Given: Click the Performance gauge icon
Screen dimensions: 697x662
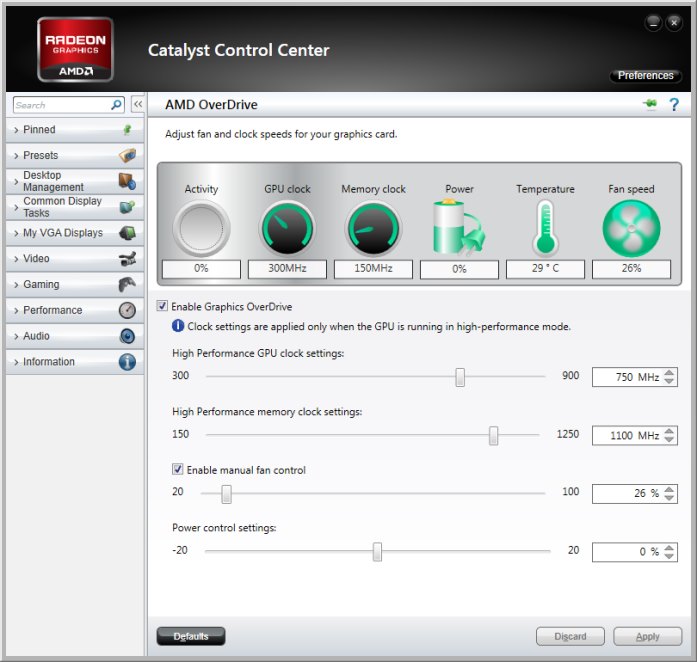Looking at the screenshot, I should (128, 310).
